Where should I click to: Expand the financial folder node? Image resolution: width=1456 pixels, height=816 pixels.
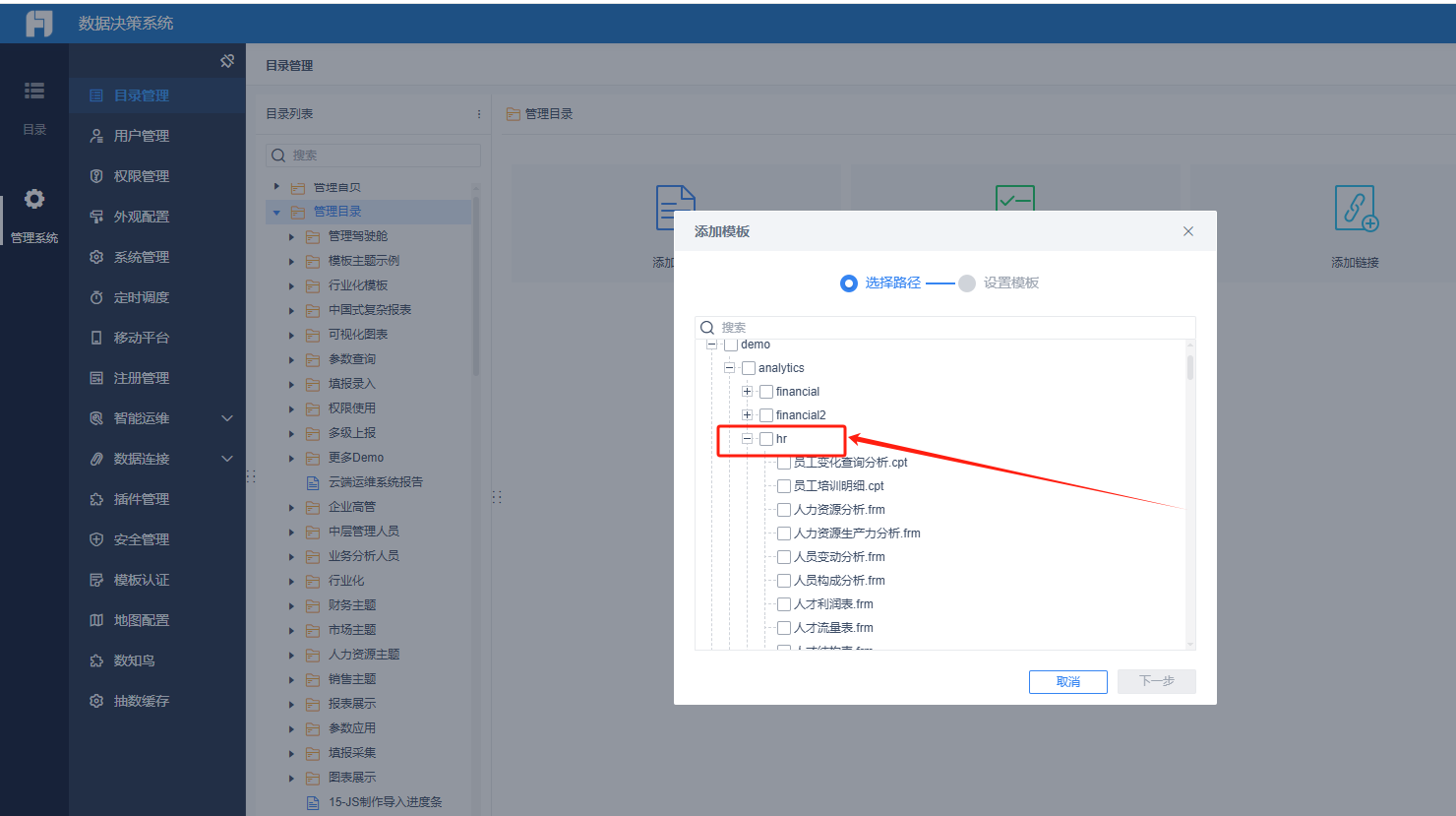pos(748,392)
